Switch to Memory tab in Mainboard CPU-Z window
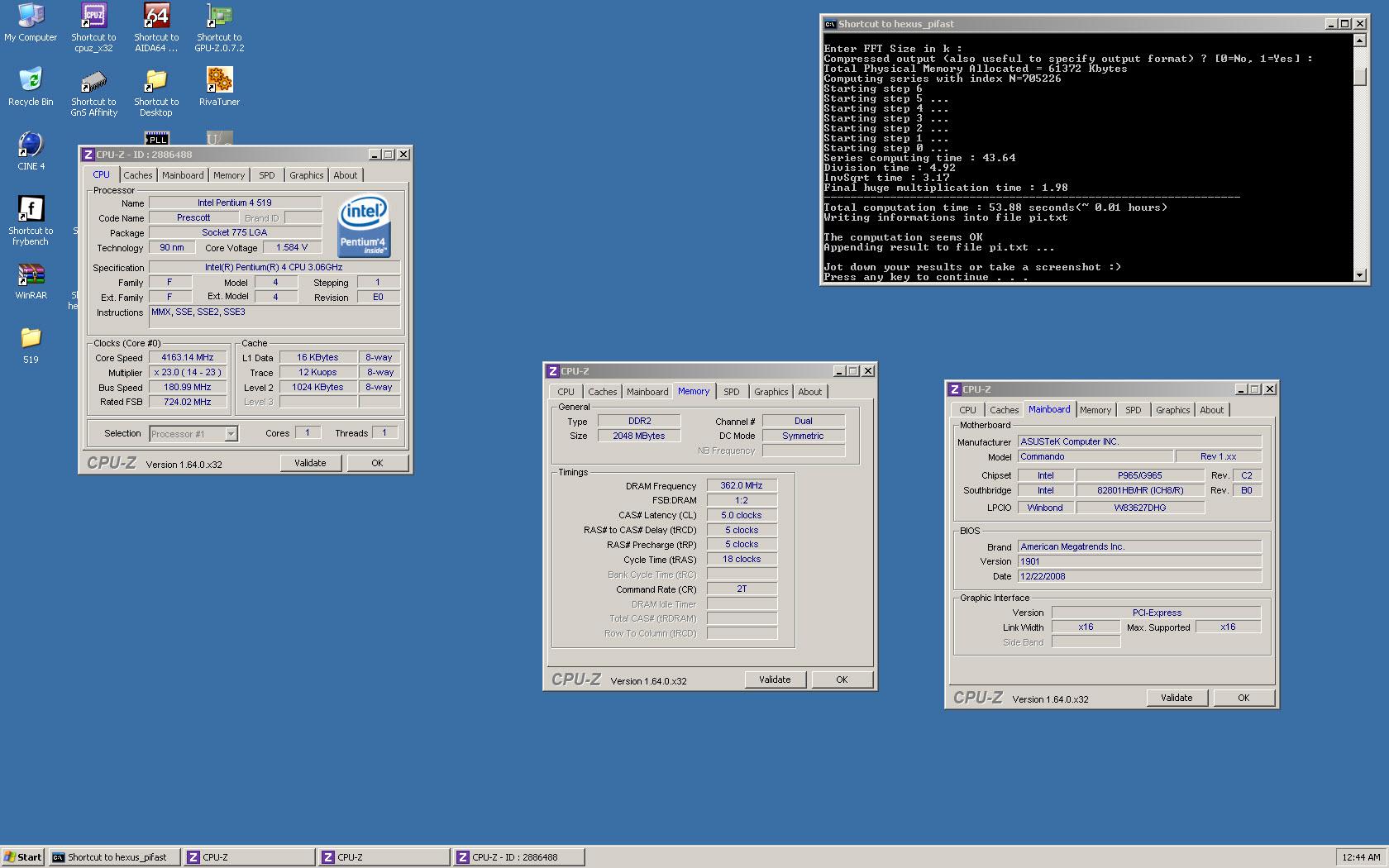 click(1095, 410)
